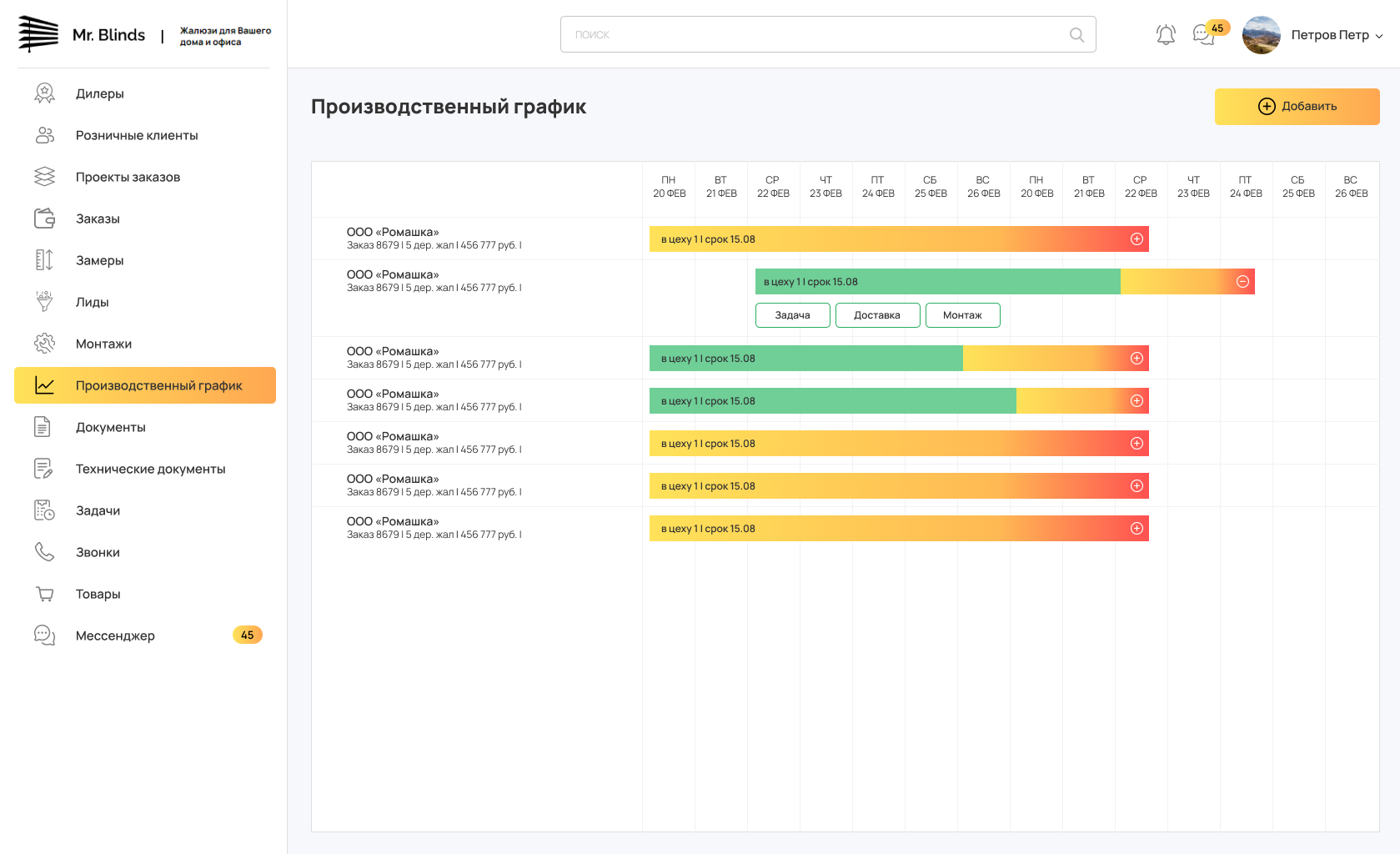Click the Производственный график page heading
The image size is (1400, 854).
449,107
